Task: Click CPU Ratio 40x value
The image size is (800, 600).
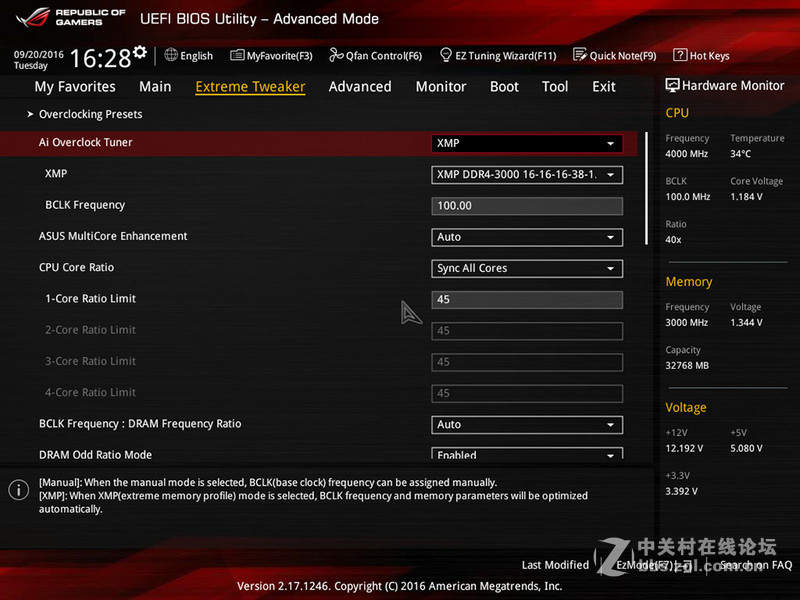Action: coord(673,239)
